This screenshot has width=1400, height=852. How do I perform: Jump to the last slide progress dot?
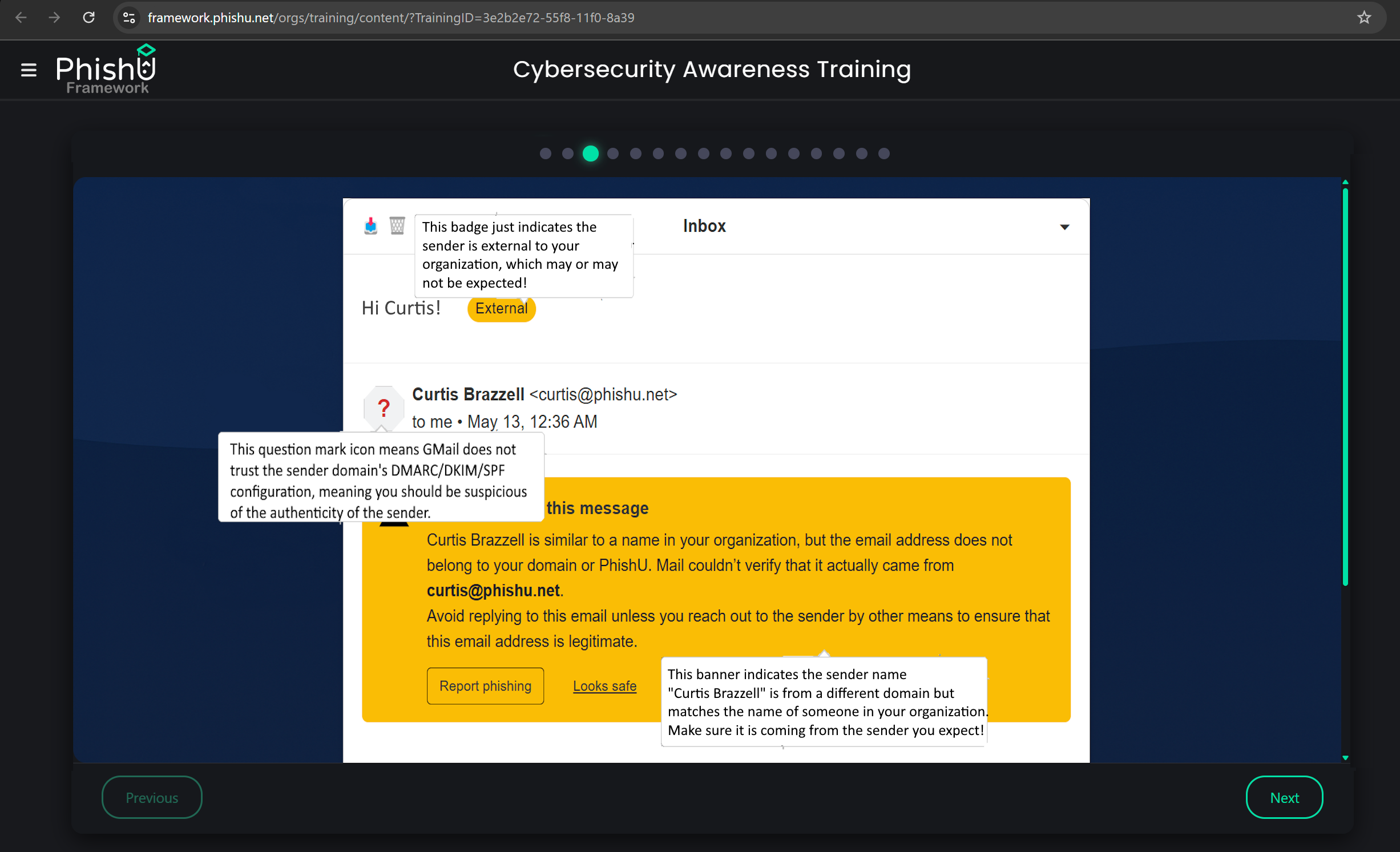click(x=884, y=154)
